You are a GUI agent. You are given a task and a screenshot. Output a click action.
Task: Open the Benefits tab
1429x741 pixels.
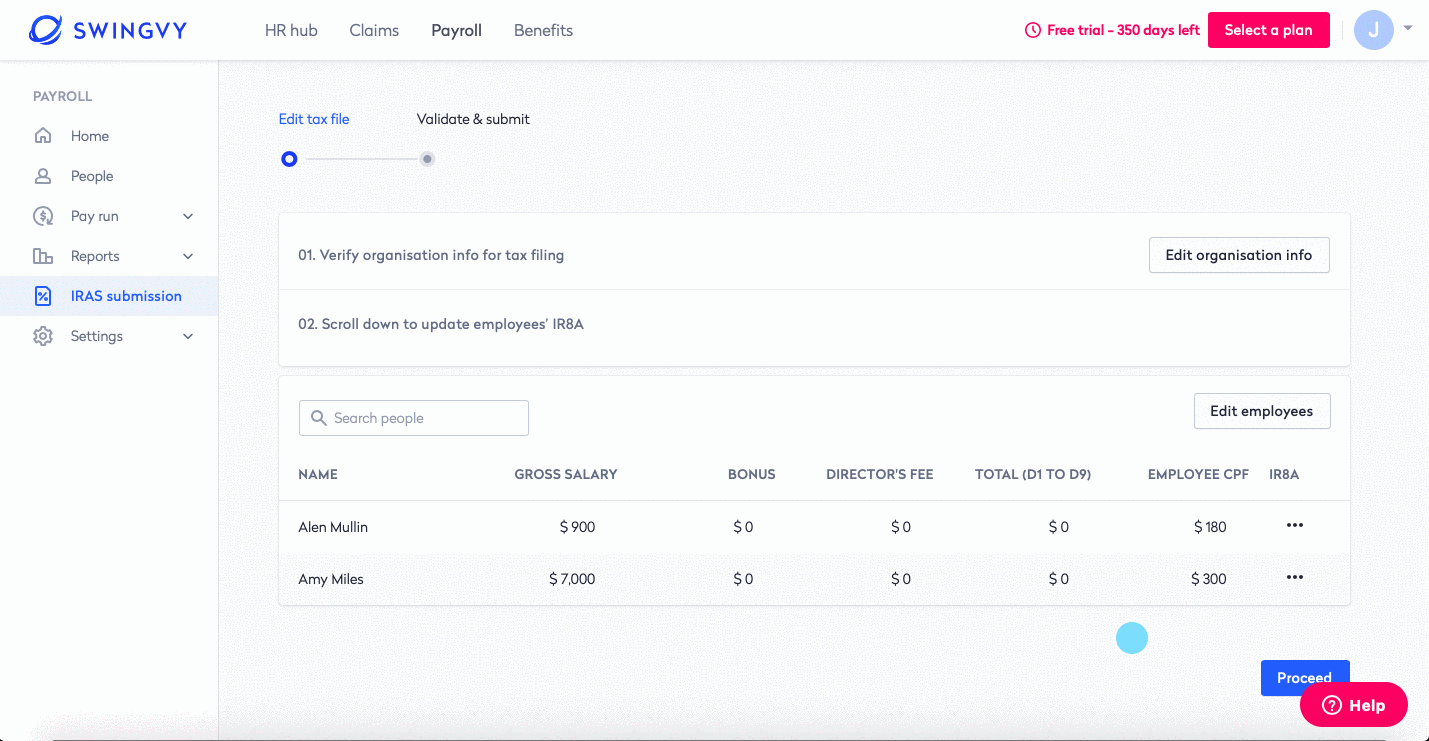pyautogui.click(x=543, y=30)
